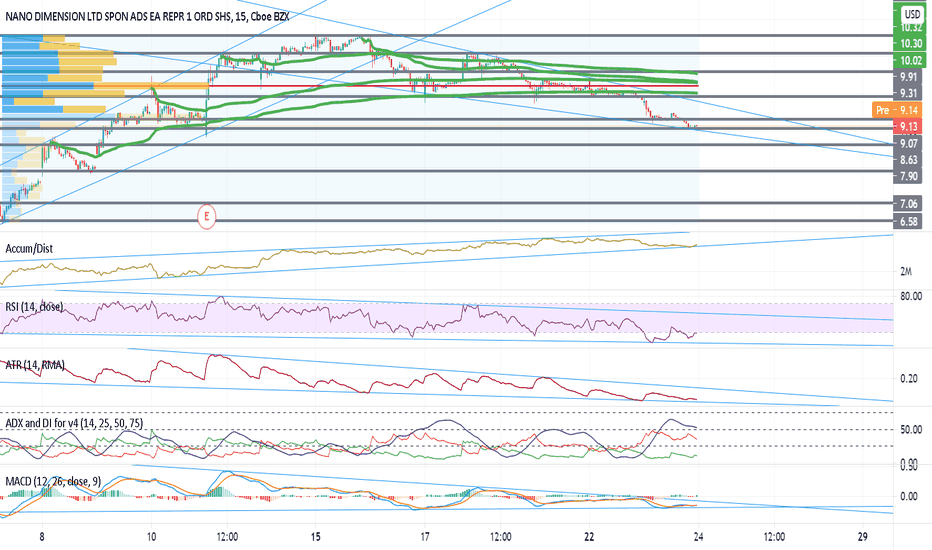Click the 80.00 value on RSI scale
The height and width of the screenshot is (550, 932).
pos(911,296)
